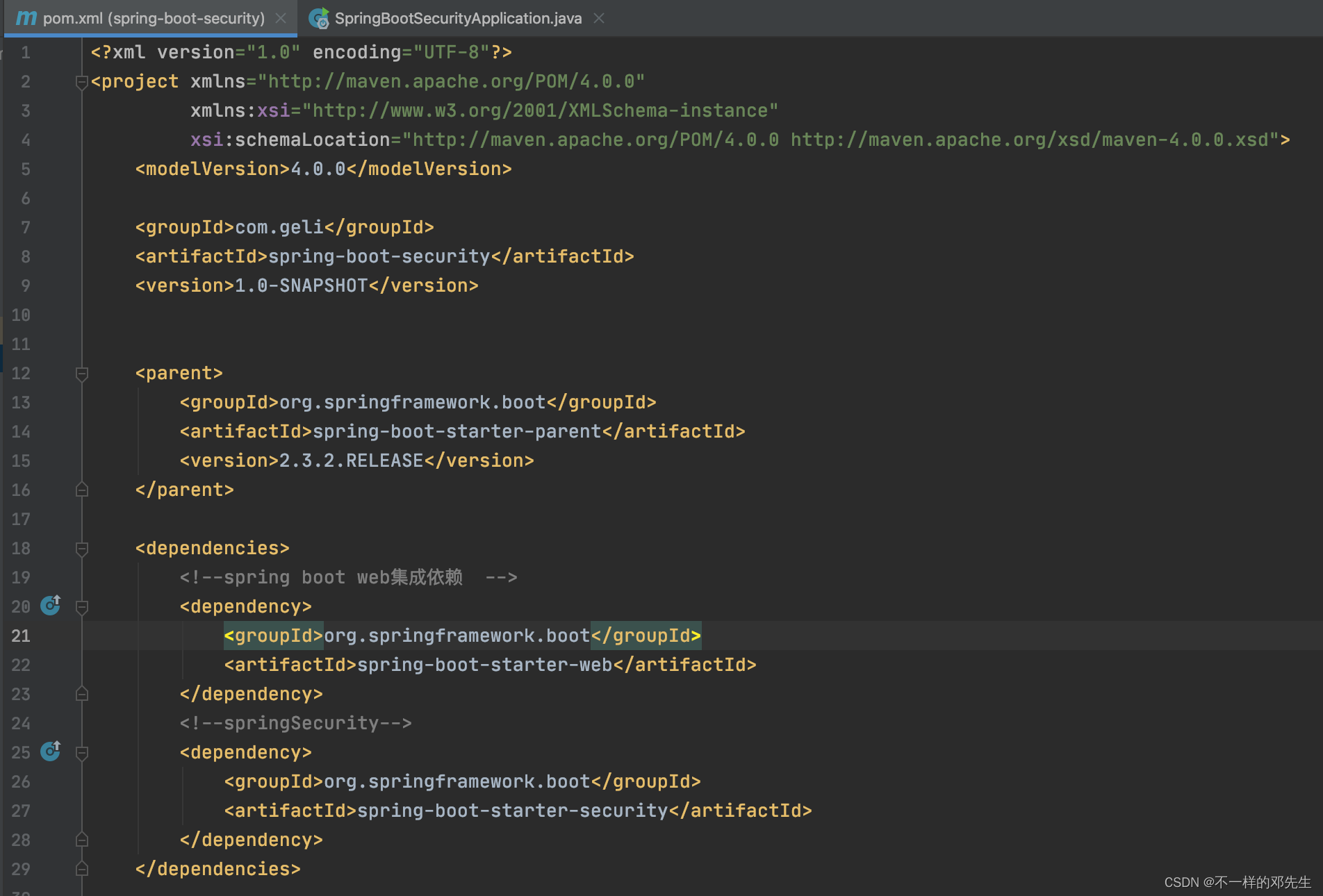This screenshot has height=896, width=1323.
Task: Click fold end marker on line 28
Action: coord(81,840)
